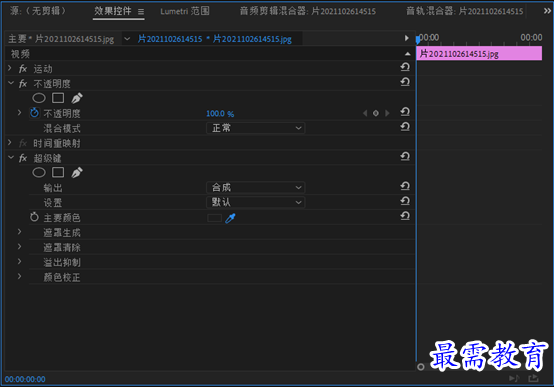Viewport: 554px width, 387px height.
Task: Create an ellipse mask under 超级键
Action: [x=39, y=172]
